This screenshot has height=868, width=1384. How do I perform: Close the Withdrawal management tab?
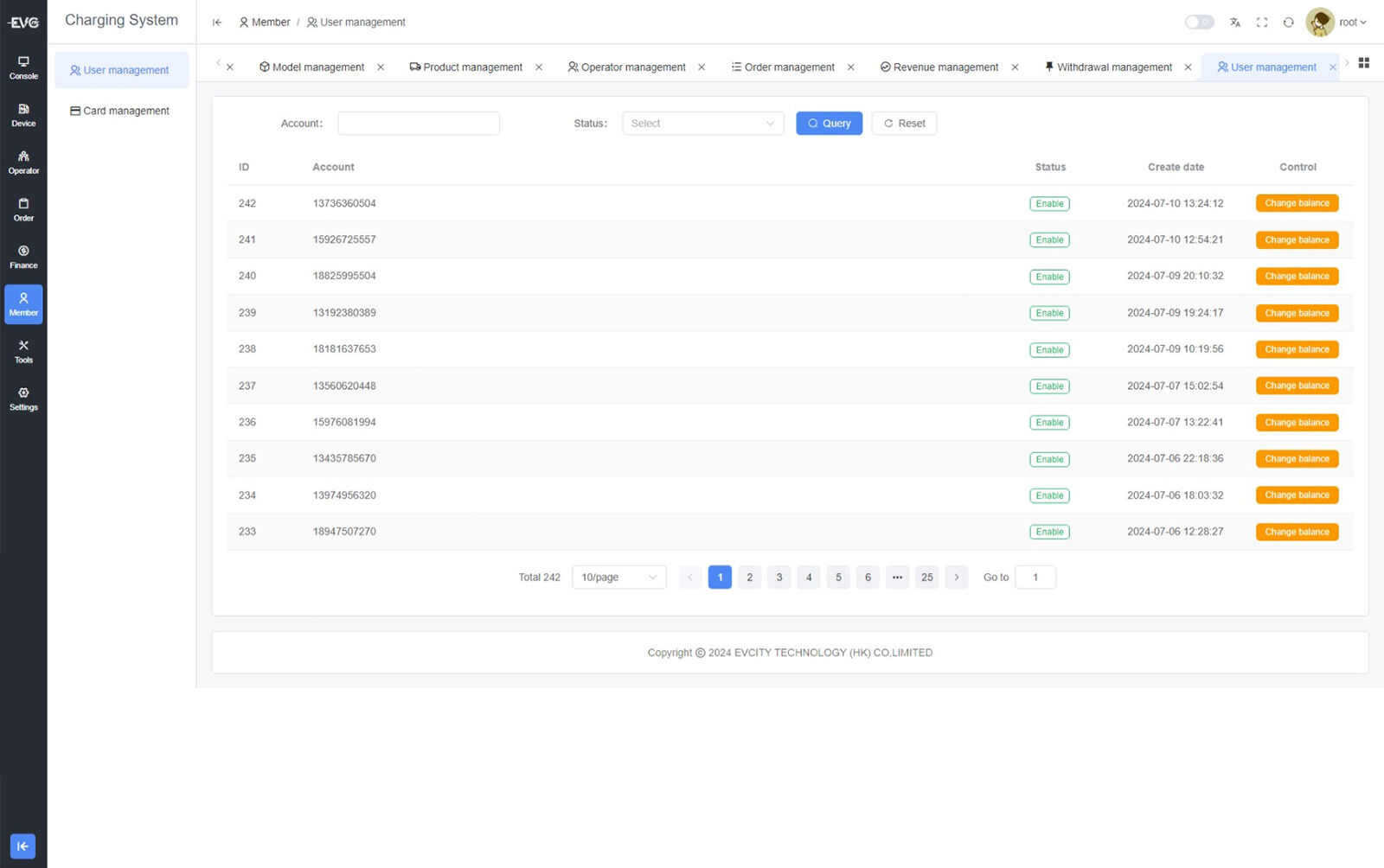pos(1188,67)
